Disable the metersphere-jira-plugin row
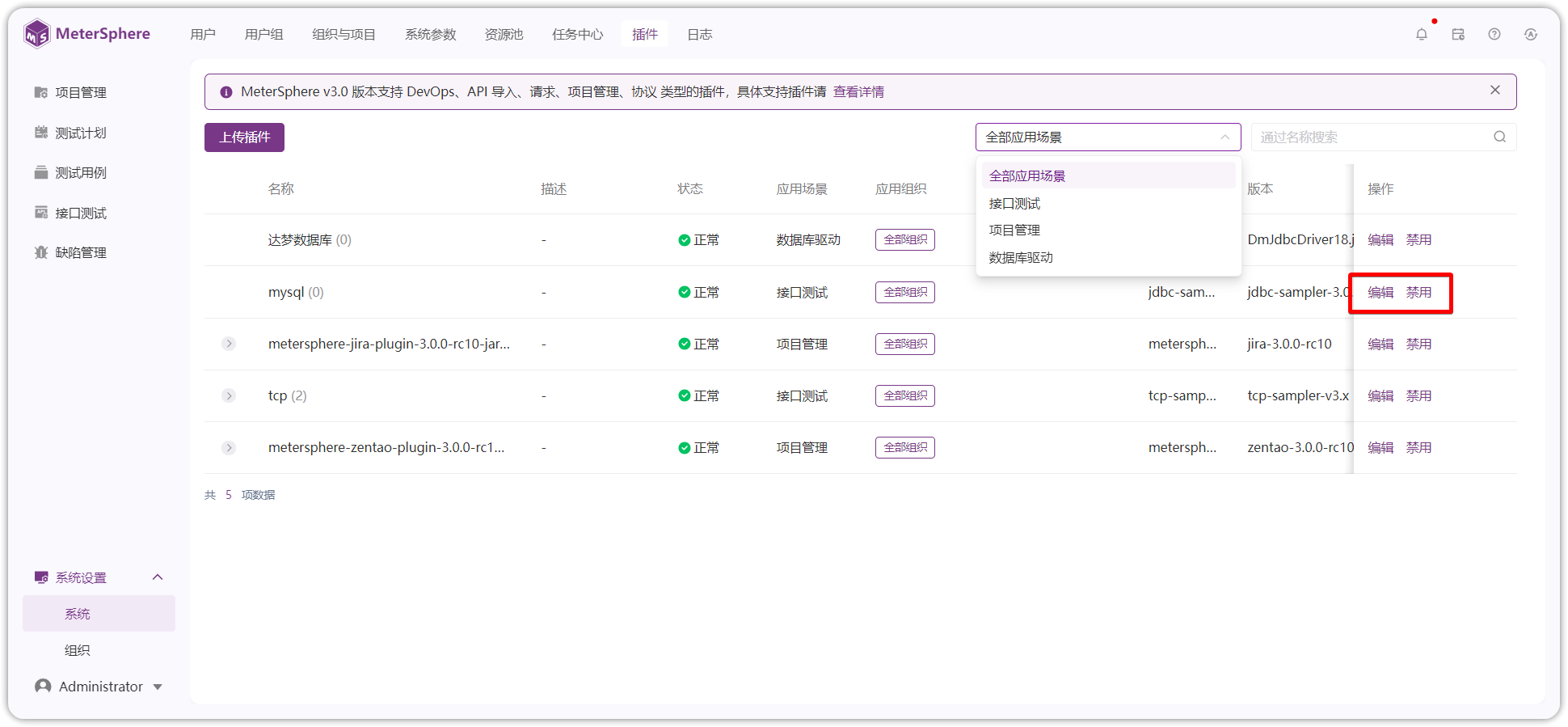The width and height of the screenshot is (1568, 727). [1418, 344]
